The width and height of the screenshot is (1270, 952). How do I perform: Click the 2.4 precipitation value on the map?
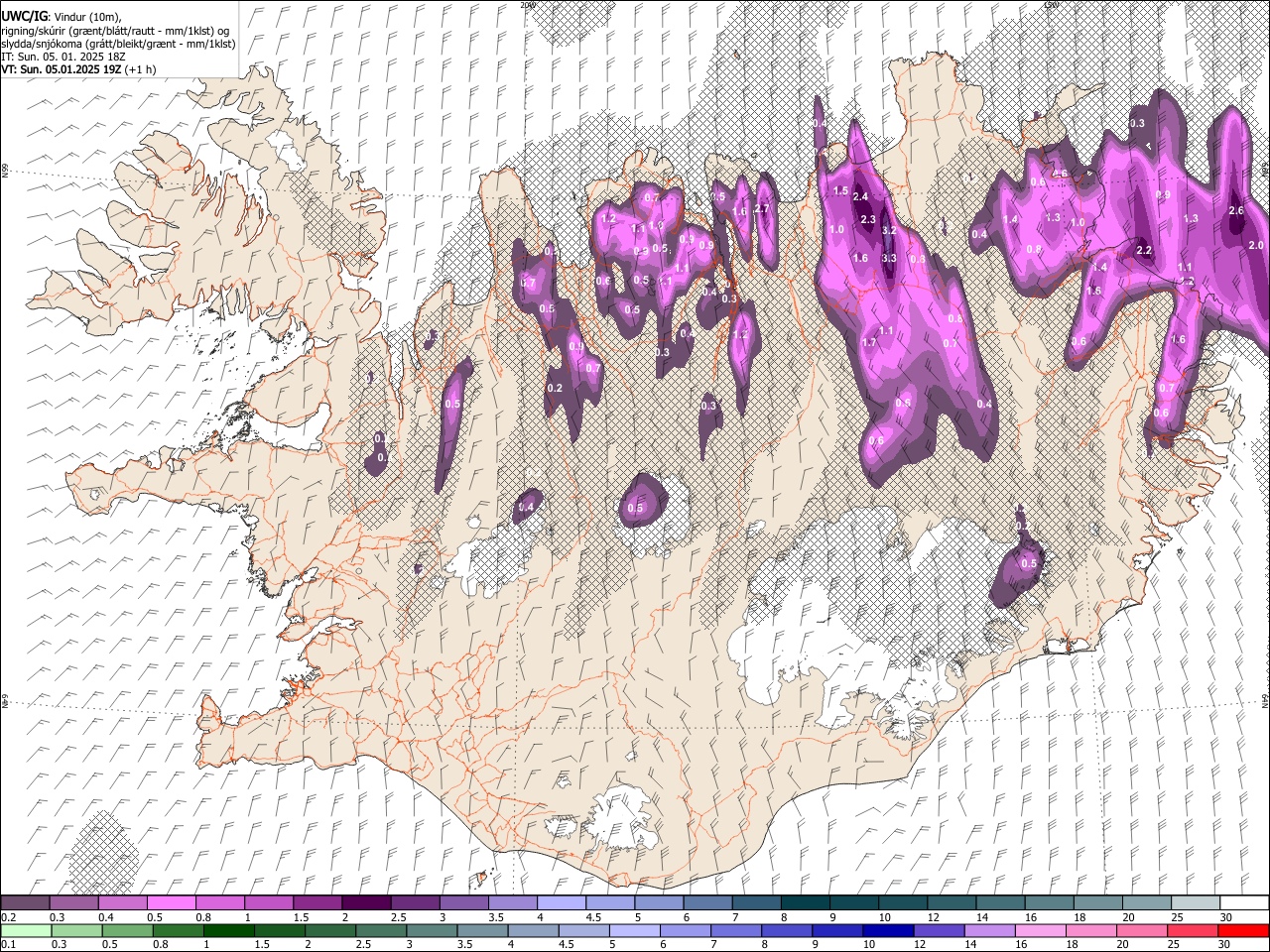(860, 197)
